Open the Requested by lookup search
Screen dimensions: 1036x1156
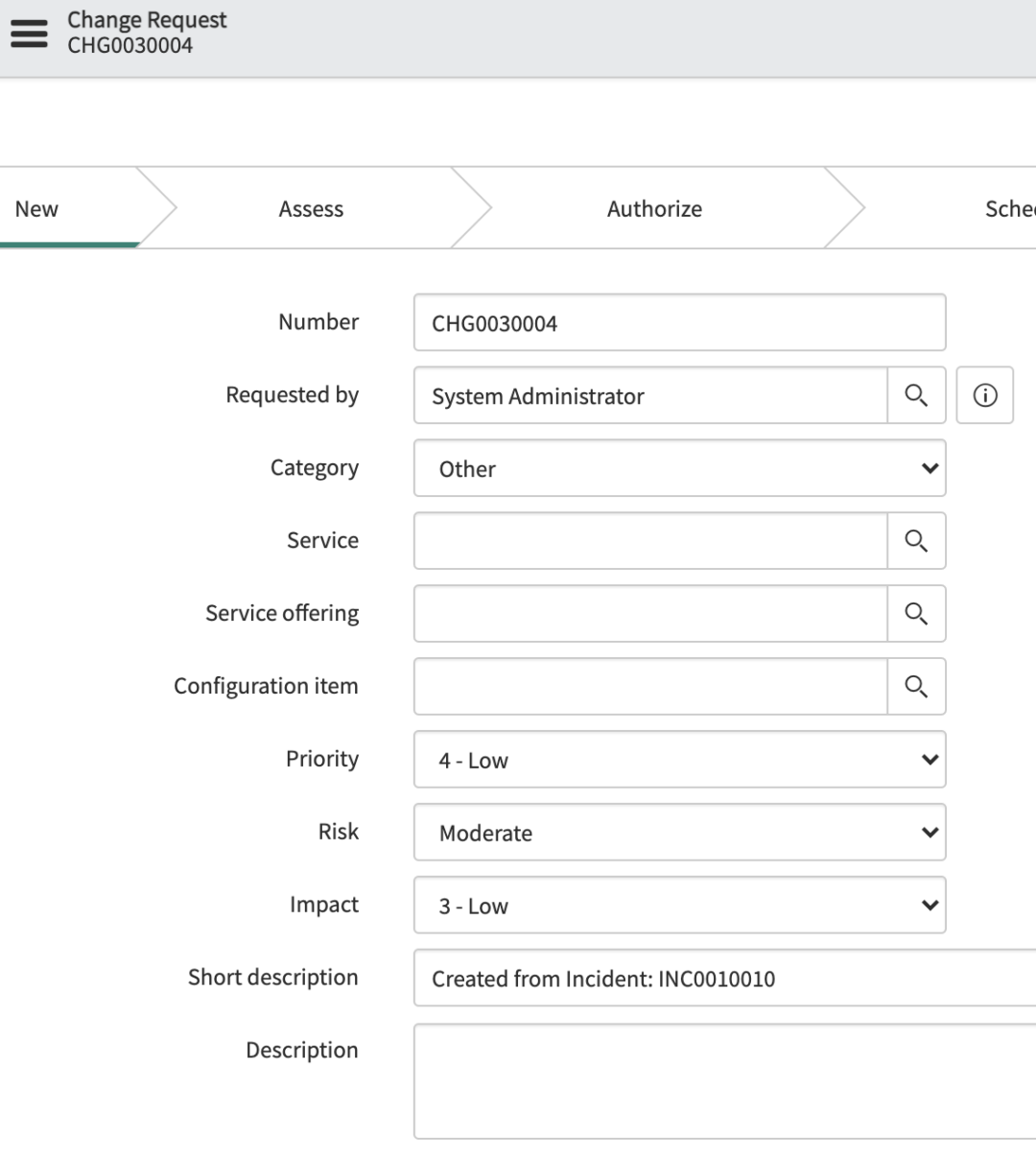point(916,394)
